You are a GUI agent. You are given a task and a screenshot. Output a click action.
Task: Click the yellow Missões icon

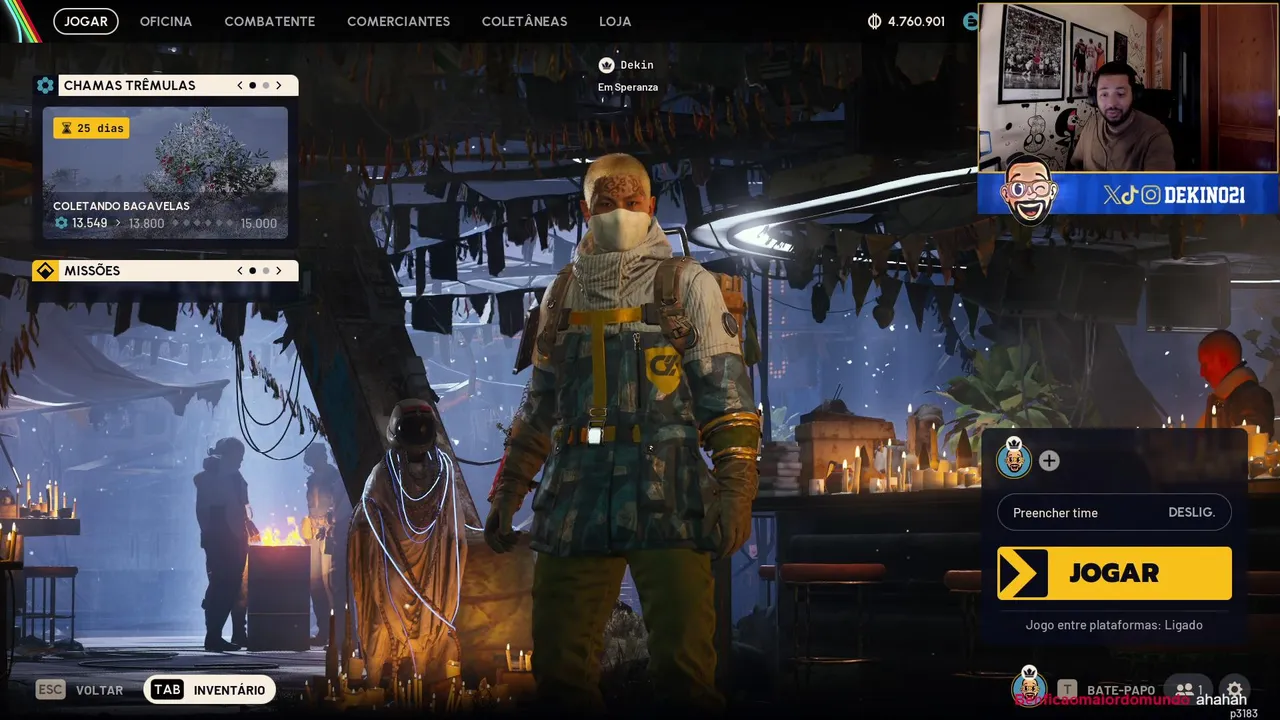click(x=45, y=270)
